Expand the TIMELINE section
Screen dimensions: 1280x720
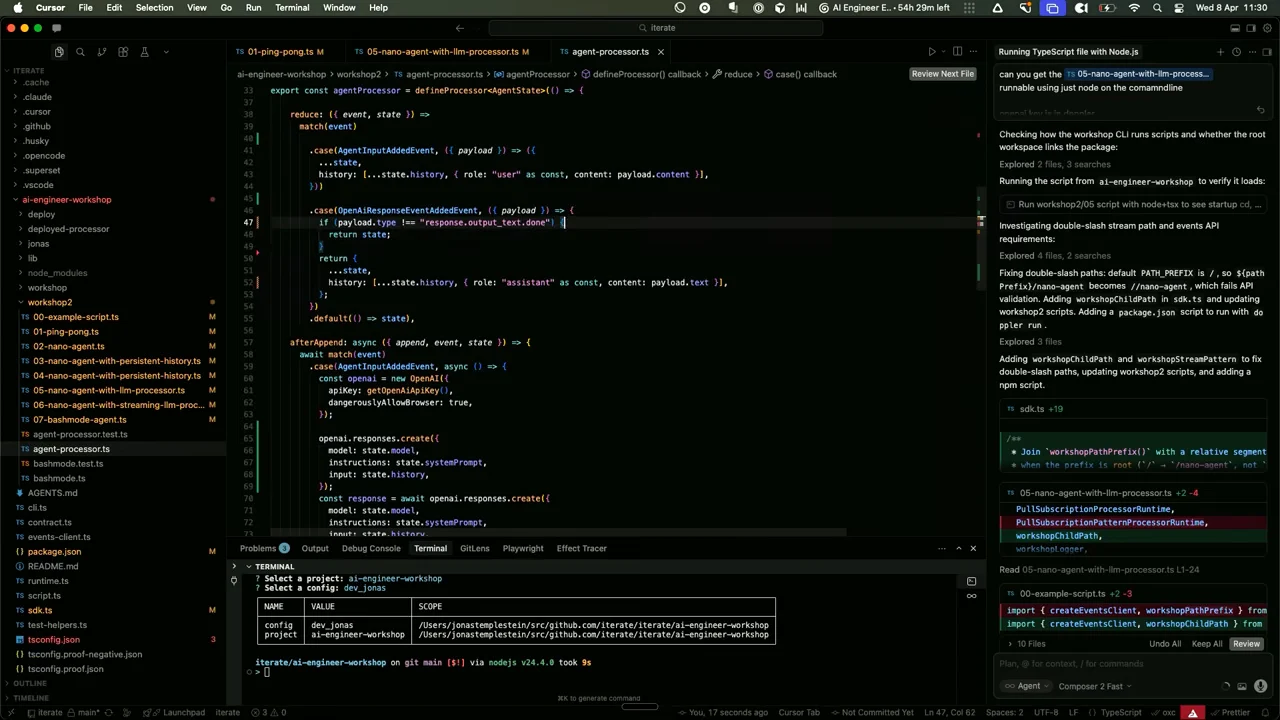pyautogui.click(x=31, y=698)
